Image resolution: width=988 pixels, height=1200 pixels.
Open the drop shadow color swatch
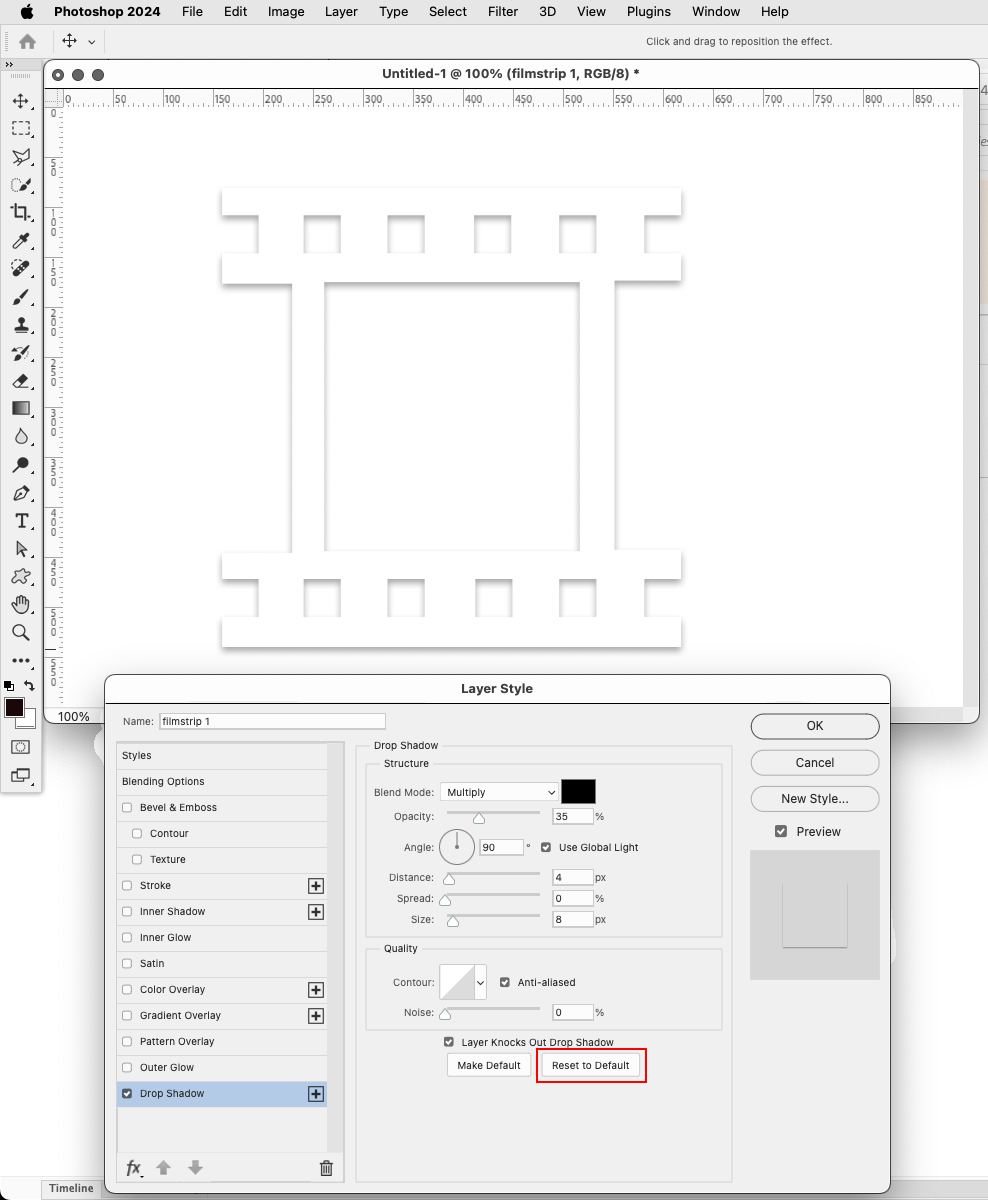(580, 791)
